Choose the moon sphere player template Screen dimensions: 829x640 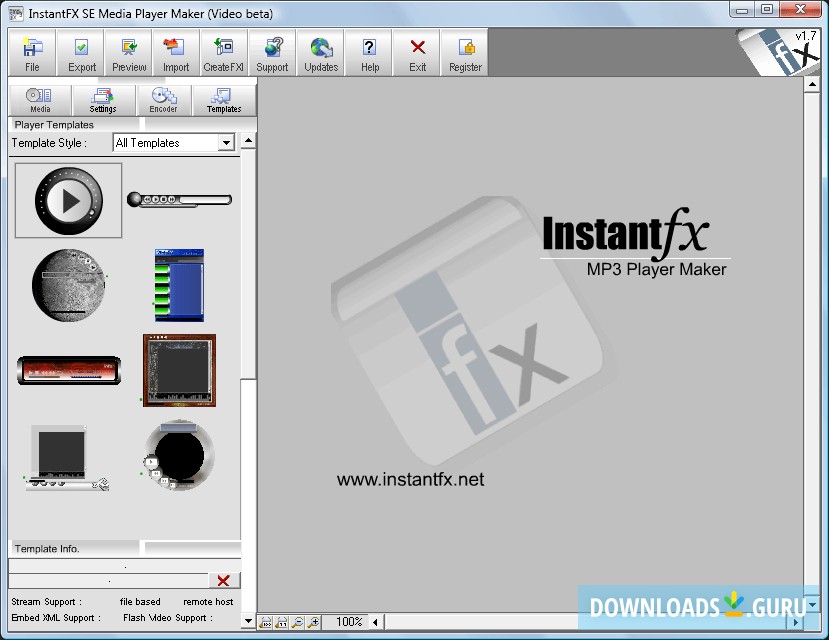point(69,285)
